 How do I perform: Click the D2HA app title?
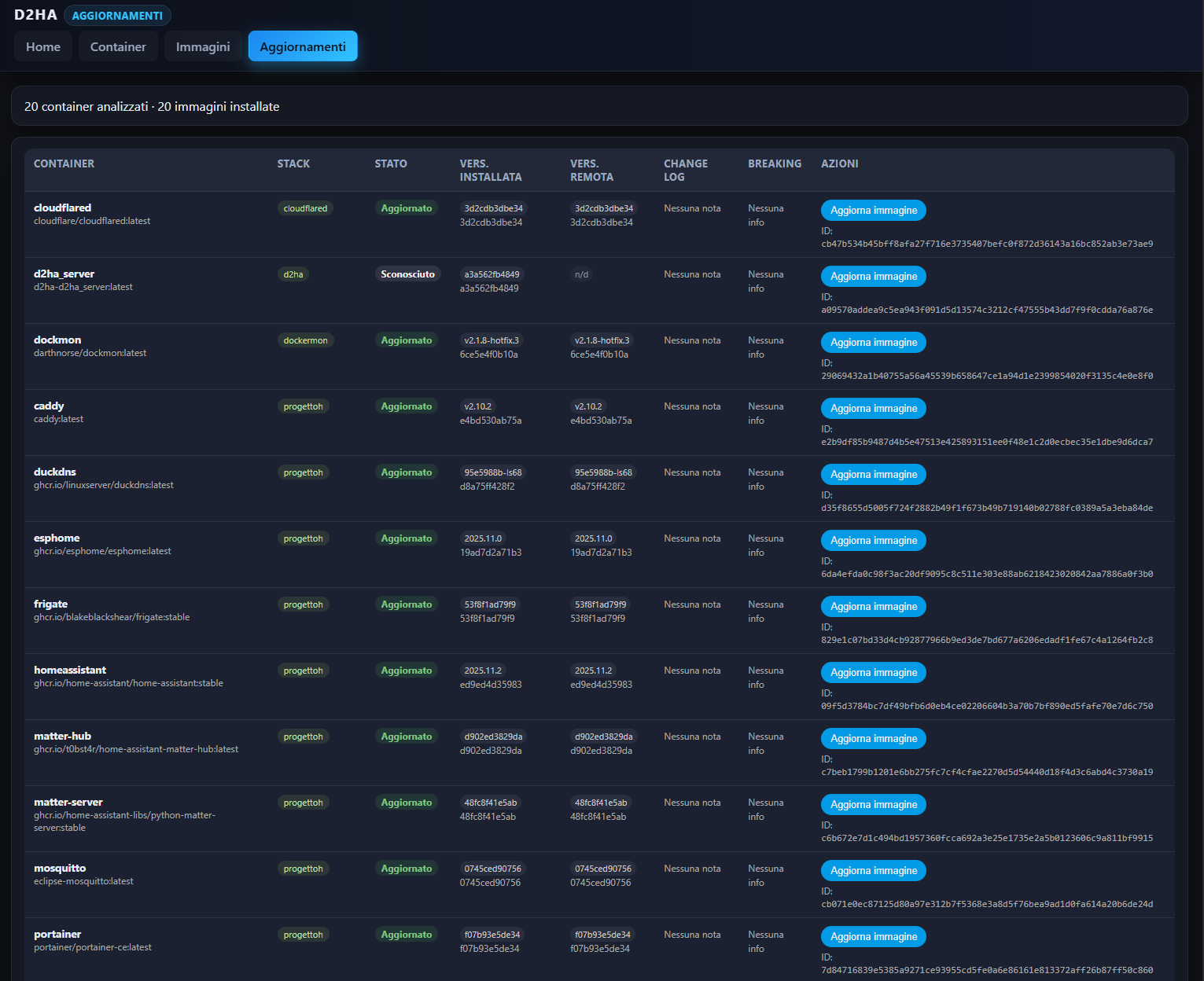pos(35,15)
